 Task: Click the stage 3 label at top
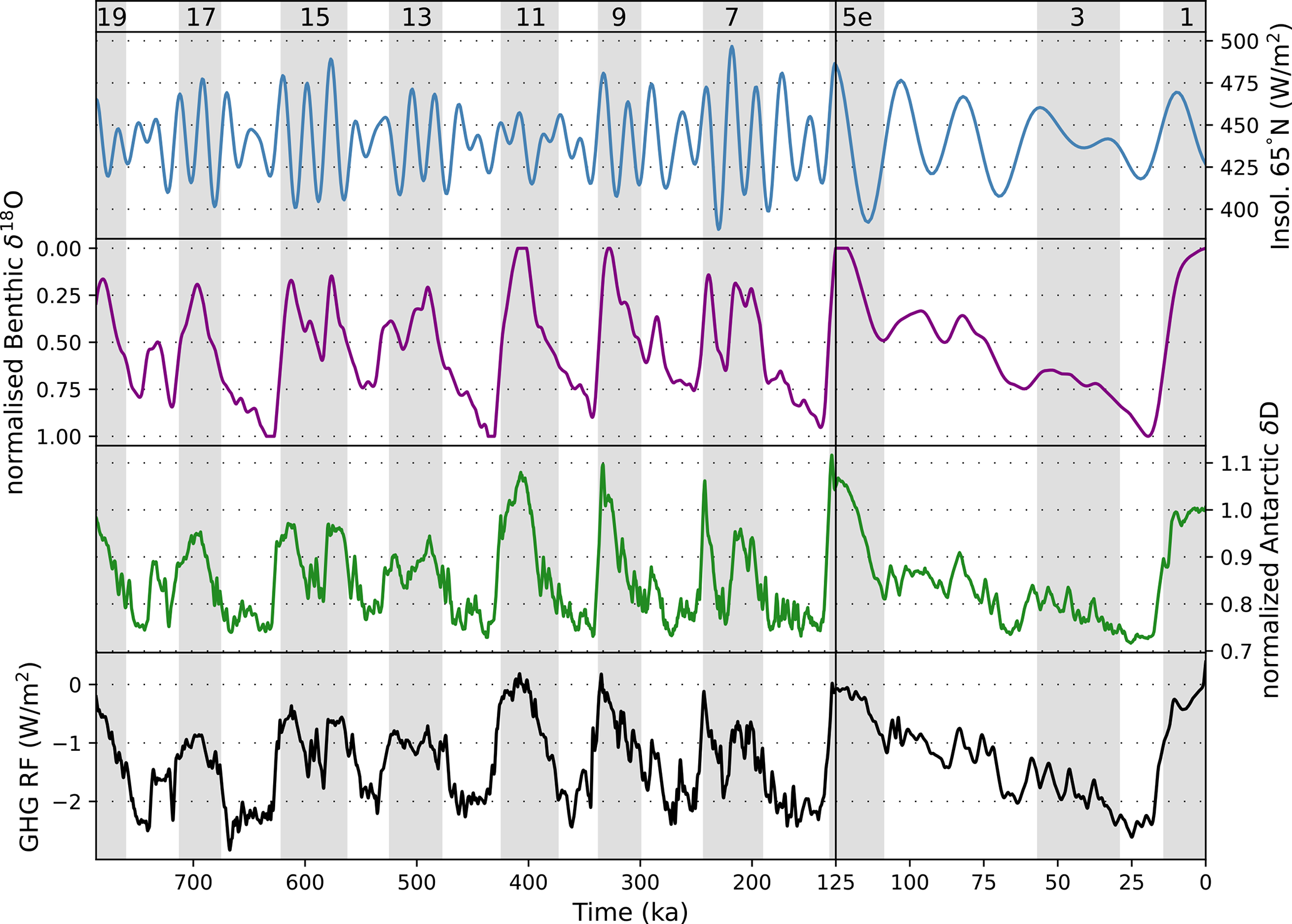pos(1077,17)
